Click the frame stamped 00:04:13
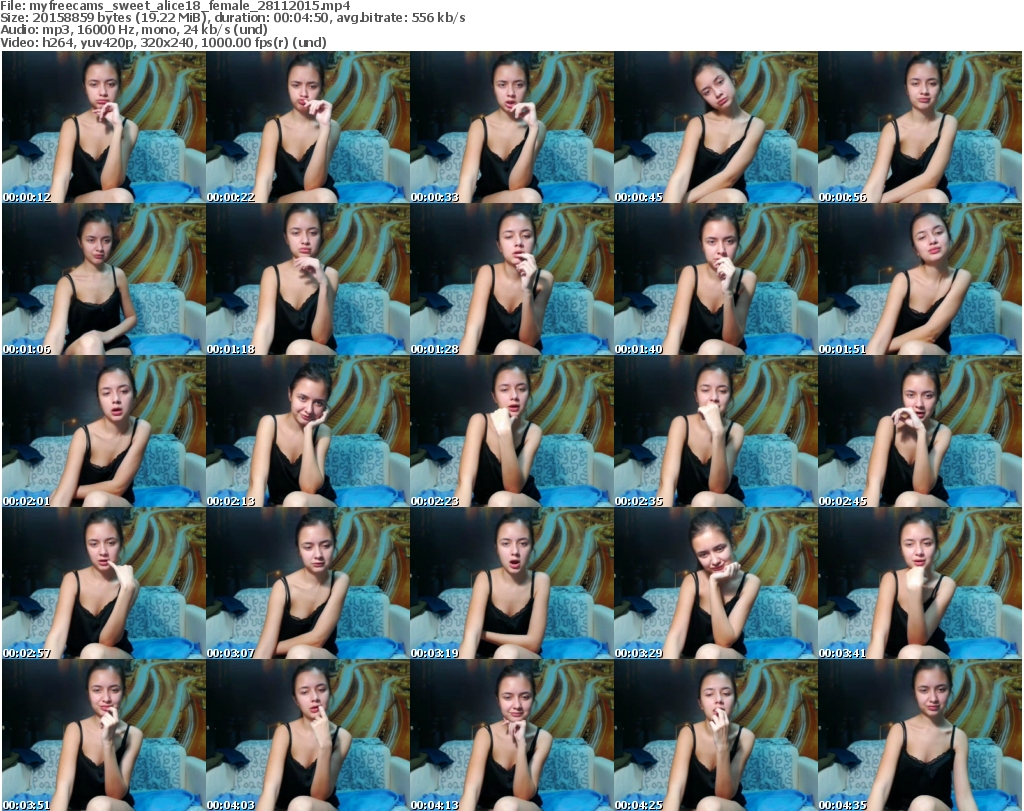The height and width of the screenshot is (811, 1024). [512, 735]
